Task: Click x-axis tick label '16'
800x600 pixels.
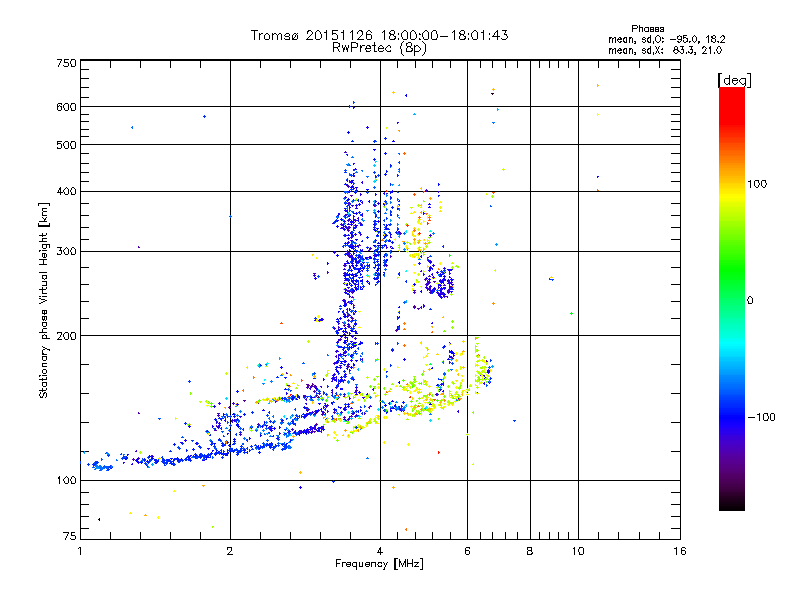Action: pyautogui.click(x=680, y=551)
